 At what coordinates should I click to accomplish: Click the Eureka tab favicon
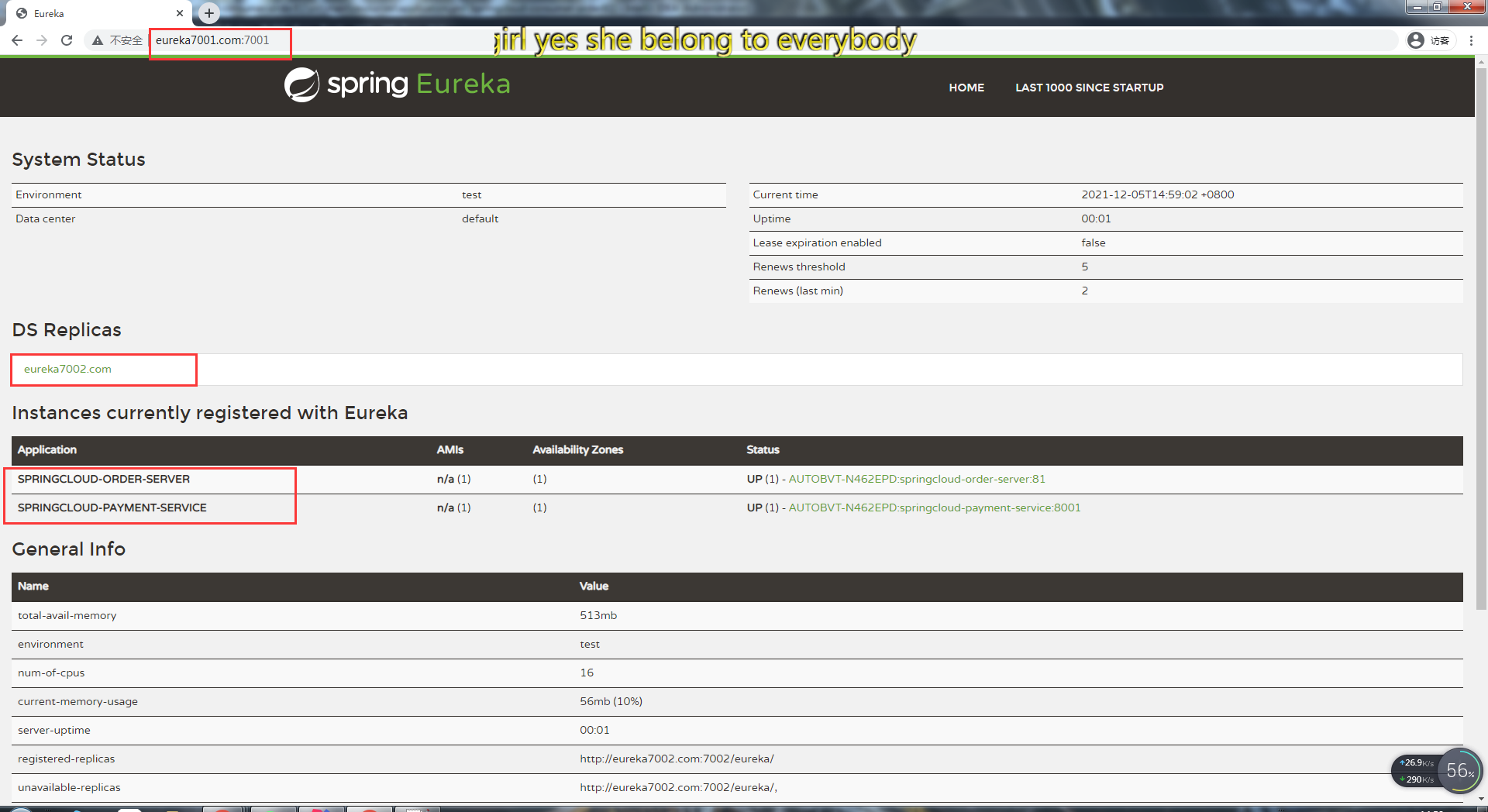[22, 13]
